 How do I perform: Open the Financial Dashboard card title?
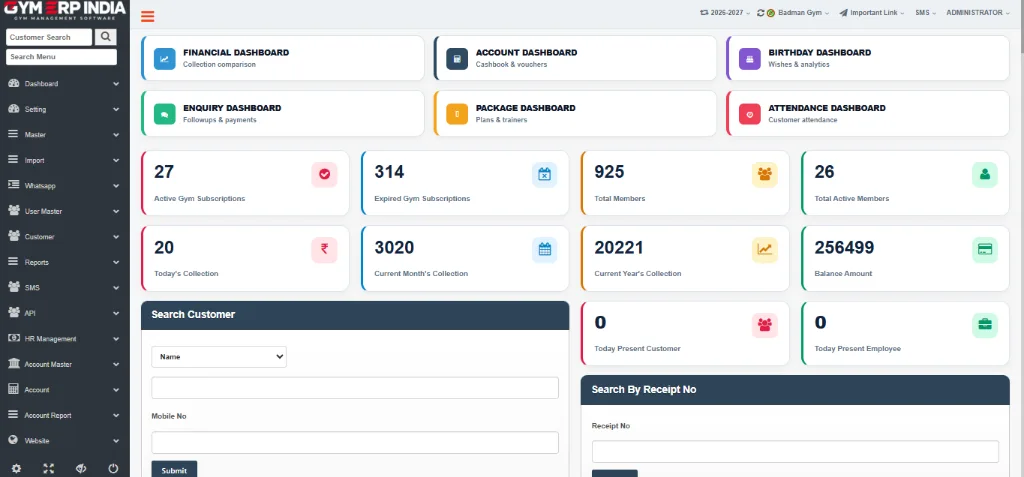(236, 52)
